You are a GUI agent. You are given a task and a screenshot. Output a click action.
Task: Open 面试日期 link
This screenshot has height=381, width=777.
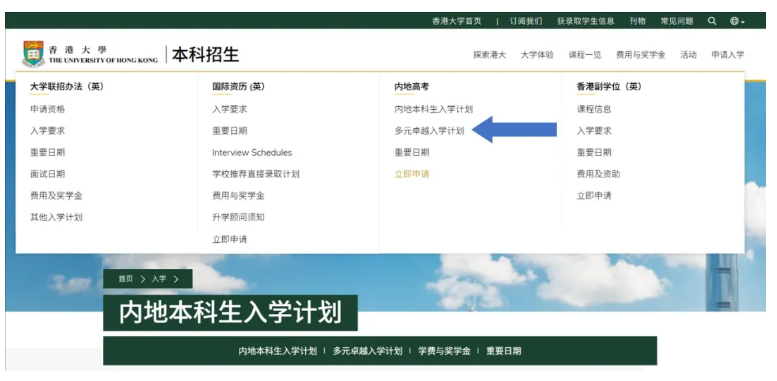48,174
